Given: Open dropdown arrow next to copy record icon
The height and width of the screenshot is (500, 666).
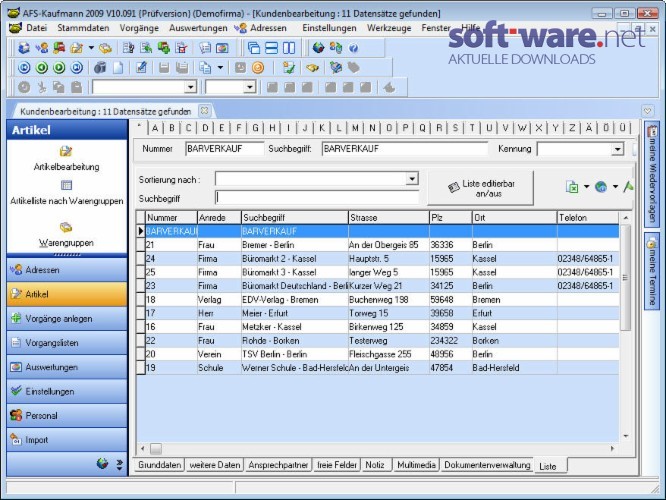Looking at the screenshot, I should click(x=220, y=68).
